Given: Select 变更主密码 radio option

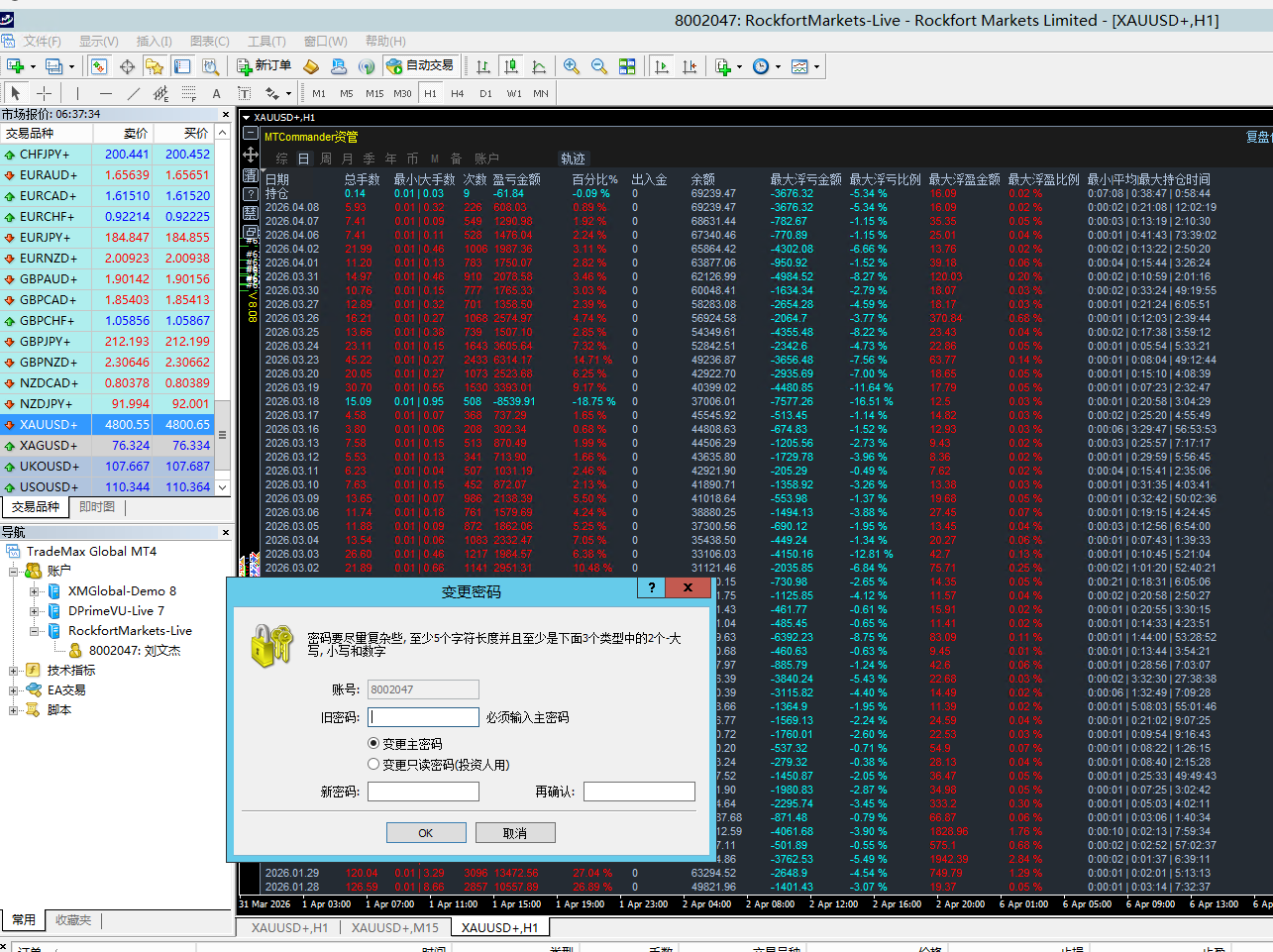Looking at the screenshot, I should click(373, 743).
